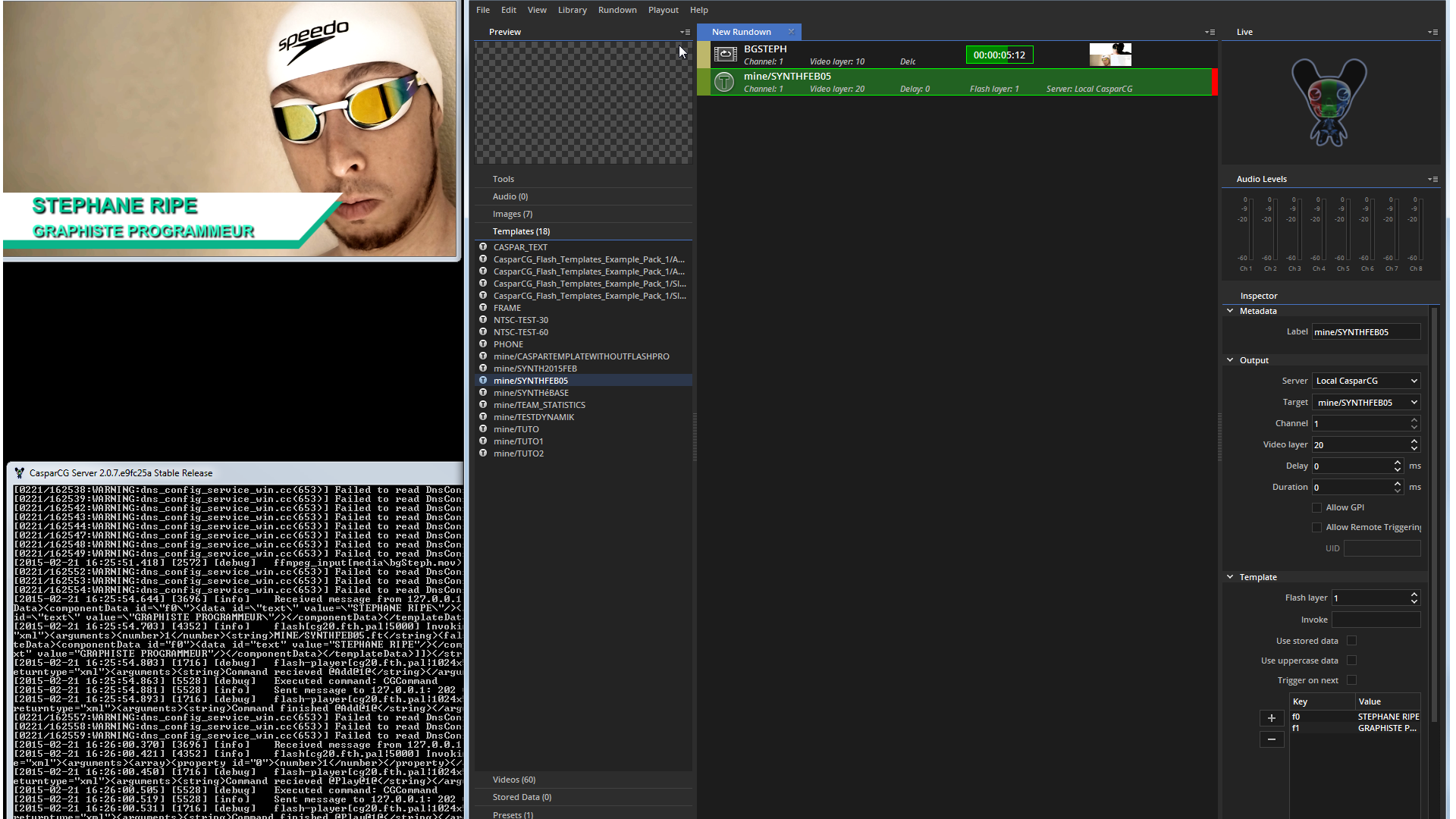Click the Label input field
This screenshot has height=819, width=1456.
coord(1367,331)
